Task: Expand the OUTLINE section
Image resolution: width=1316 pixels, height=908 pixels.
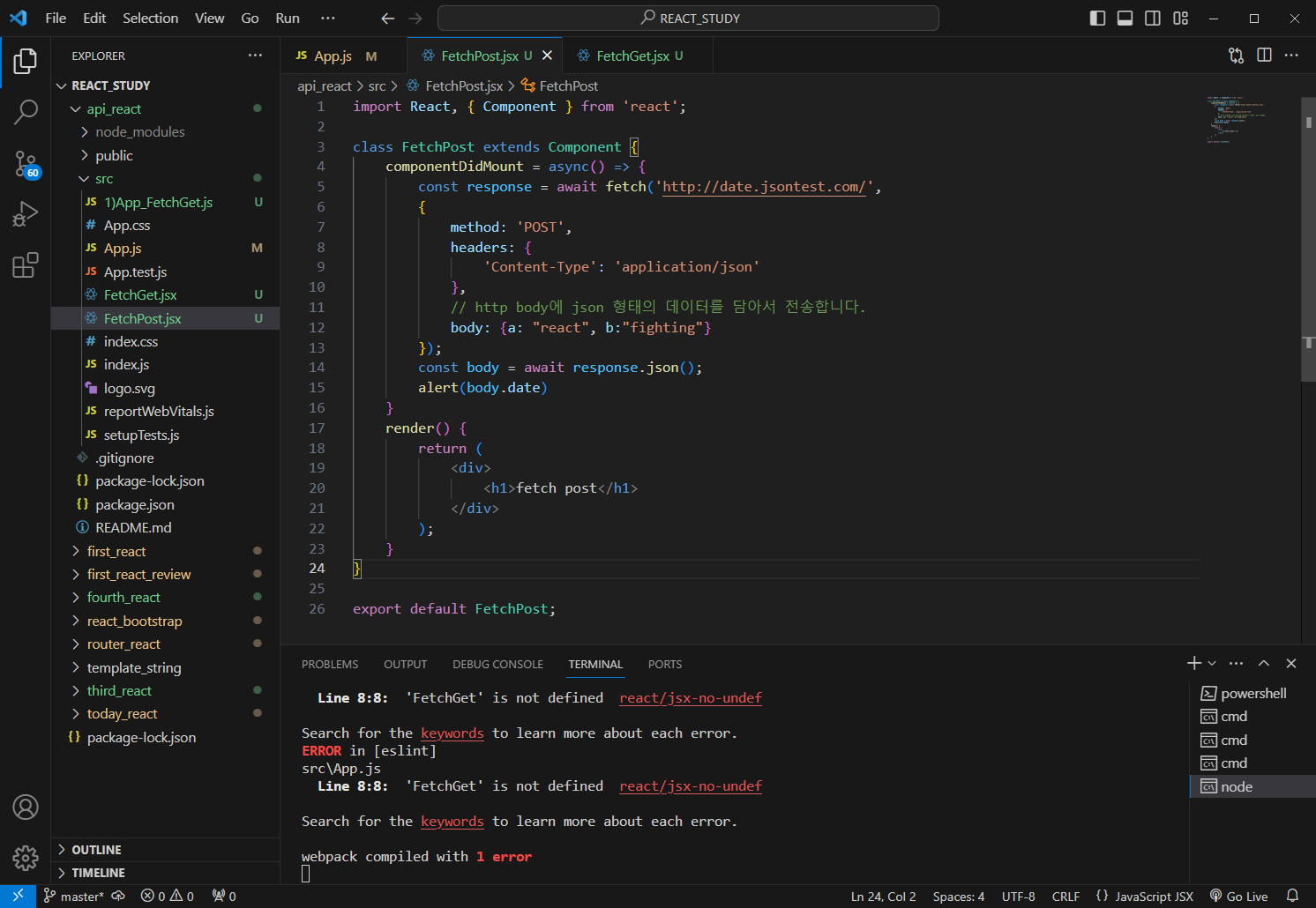Action: pos(166,850)
